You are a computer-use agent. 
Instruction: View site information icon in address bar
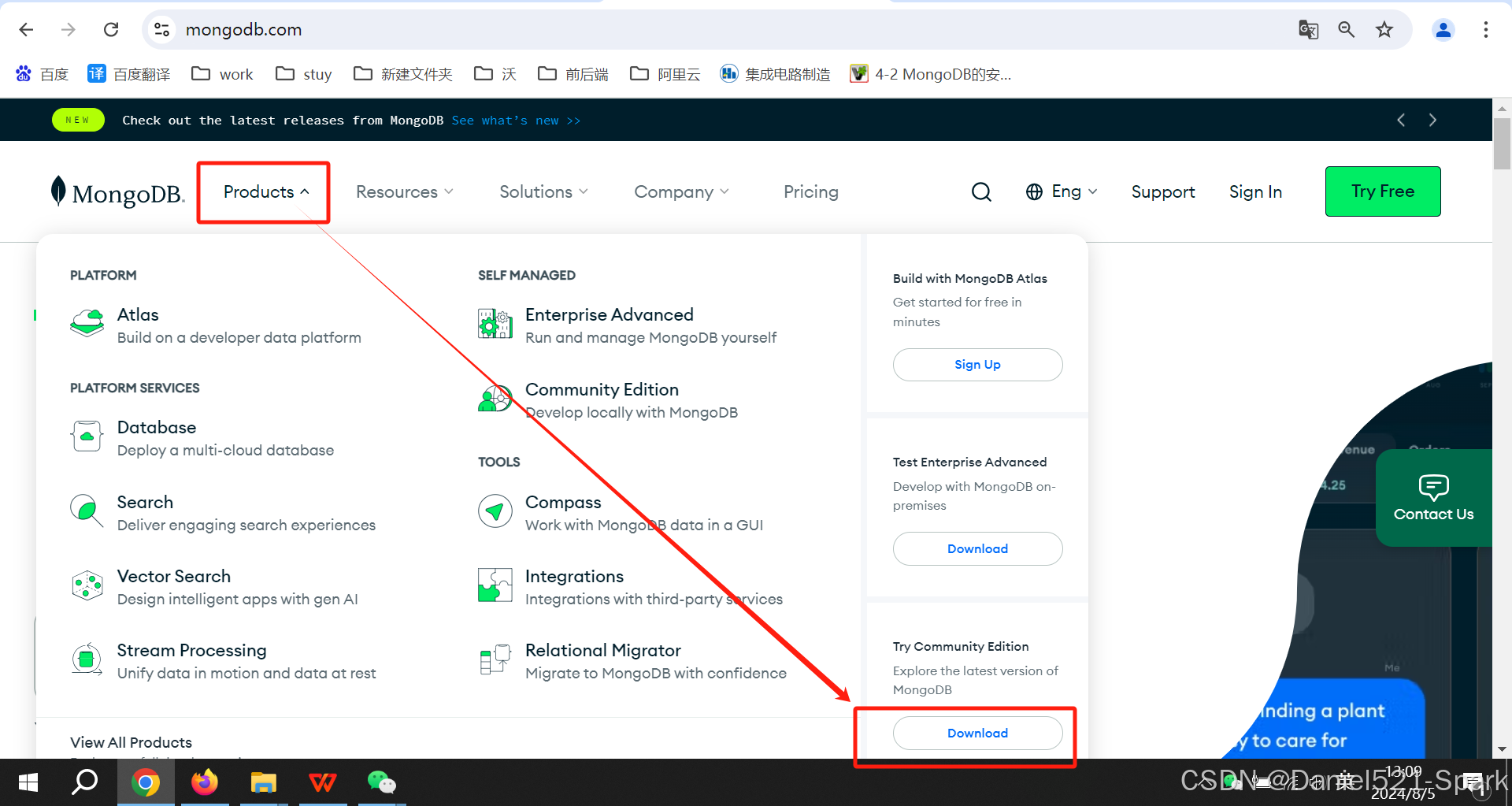point(162,30)
